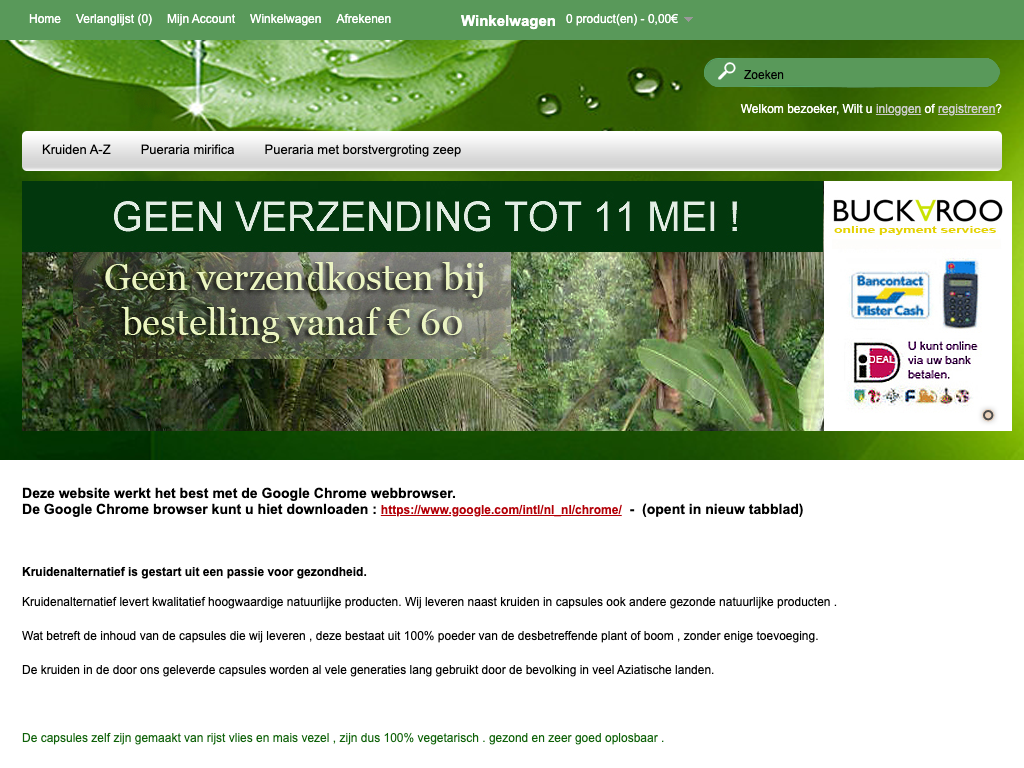
Task: Click the Bancontact Mister Cash logo
Action: click(889, 295)
